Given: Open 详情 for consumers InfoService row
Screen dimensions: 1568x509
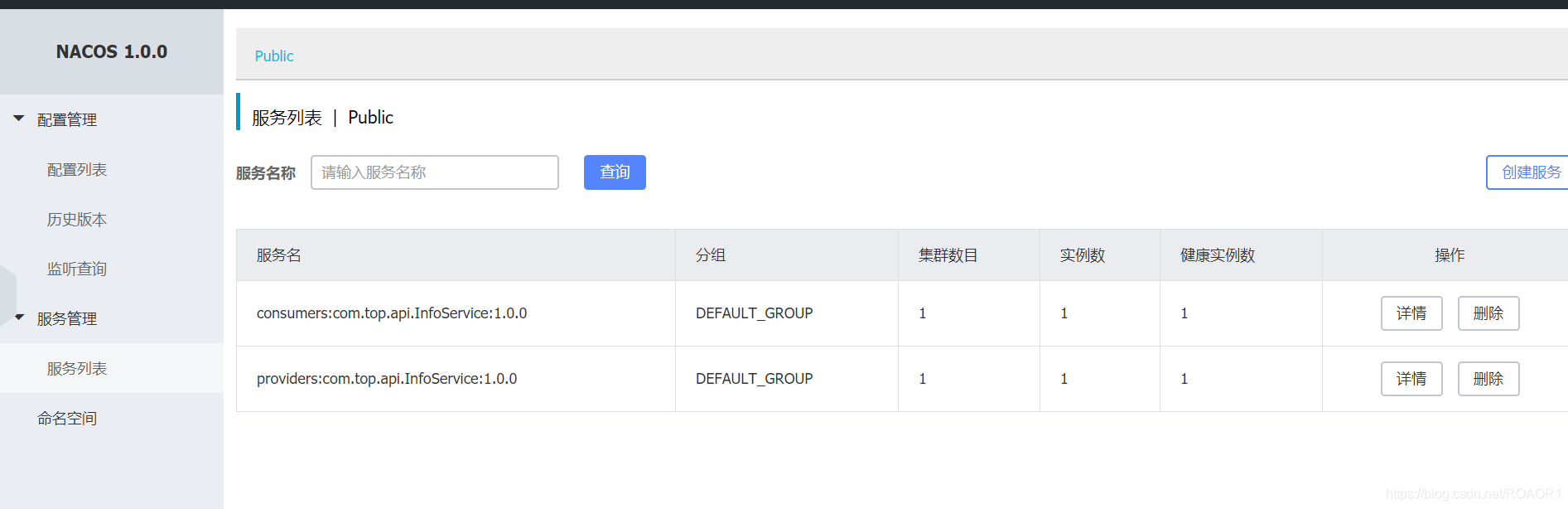Looking at the screenshot, I should [1411, 313].
